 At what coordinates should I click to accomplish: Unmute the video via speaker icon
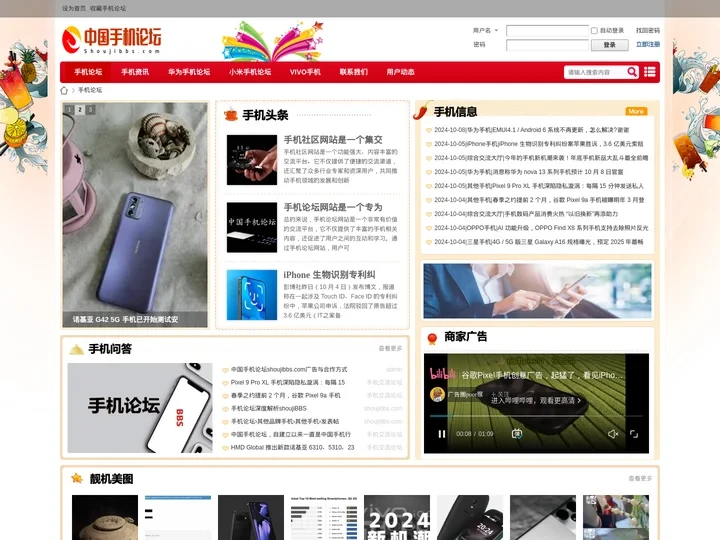pos(613,434)
